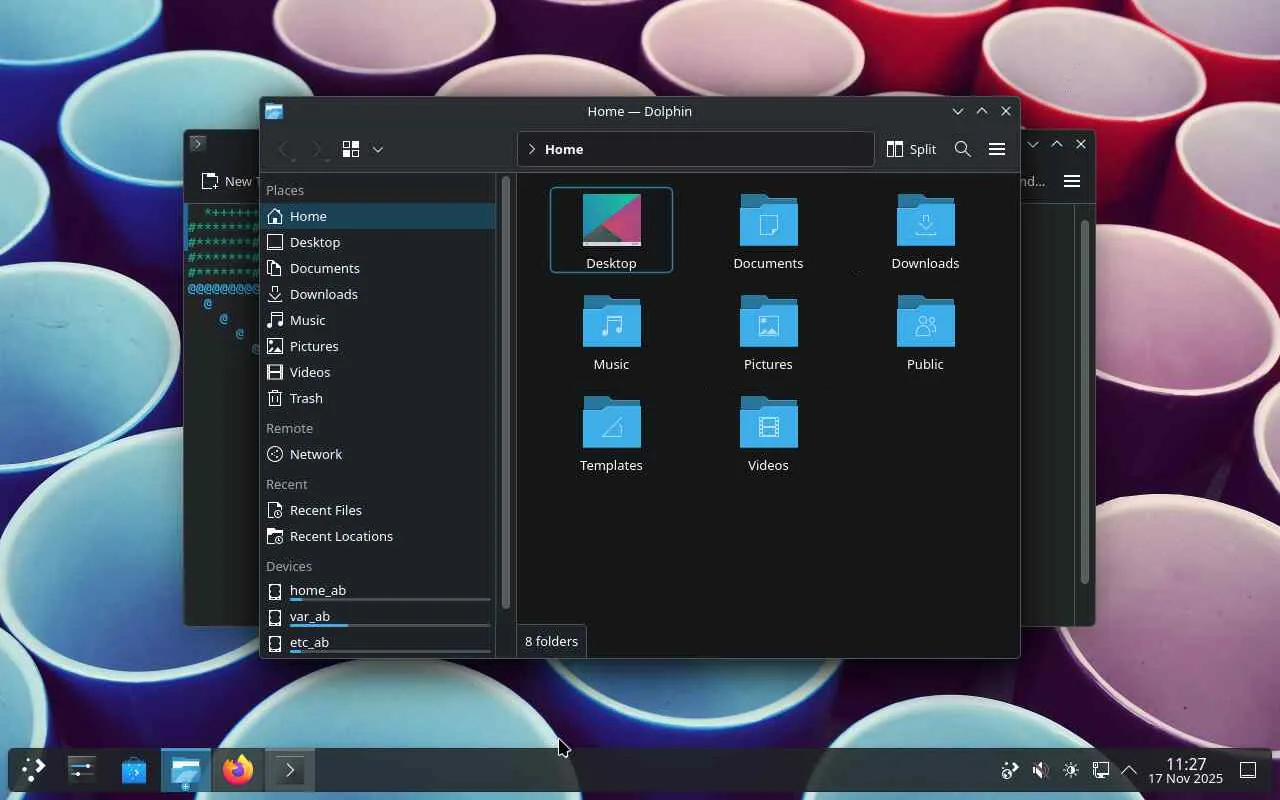Expand the Home breadcrumb chevron
The height and width of the screenshot is (800, 1280).
click(532, 149)
